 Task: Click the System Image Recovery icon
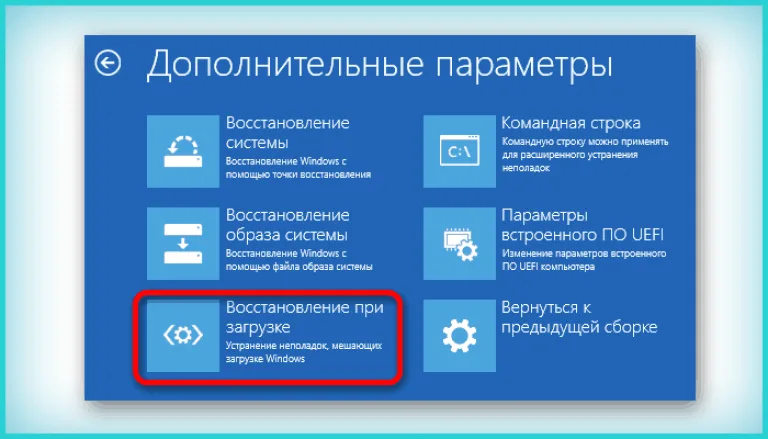(183, 244)
